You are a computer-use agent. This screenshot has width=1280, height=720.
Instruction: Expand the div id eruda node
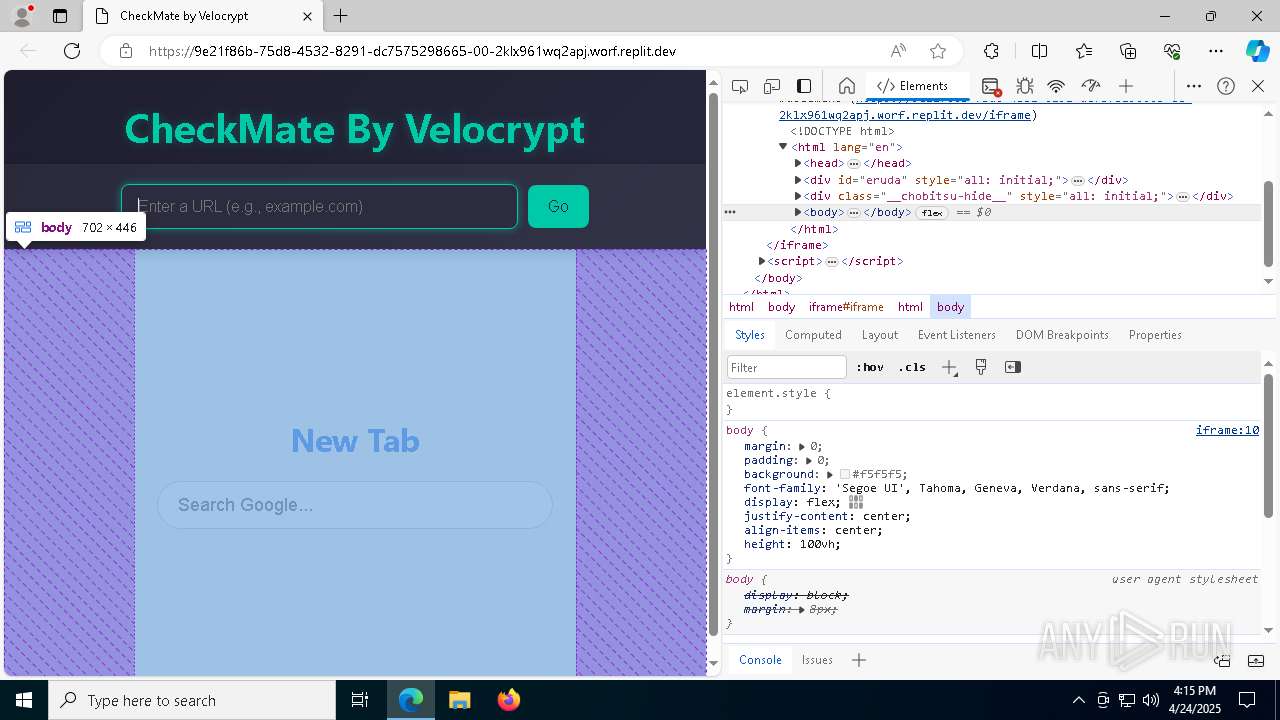point(798,180)
